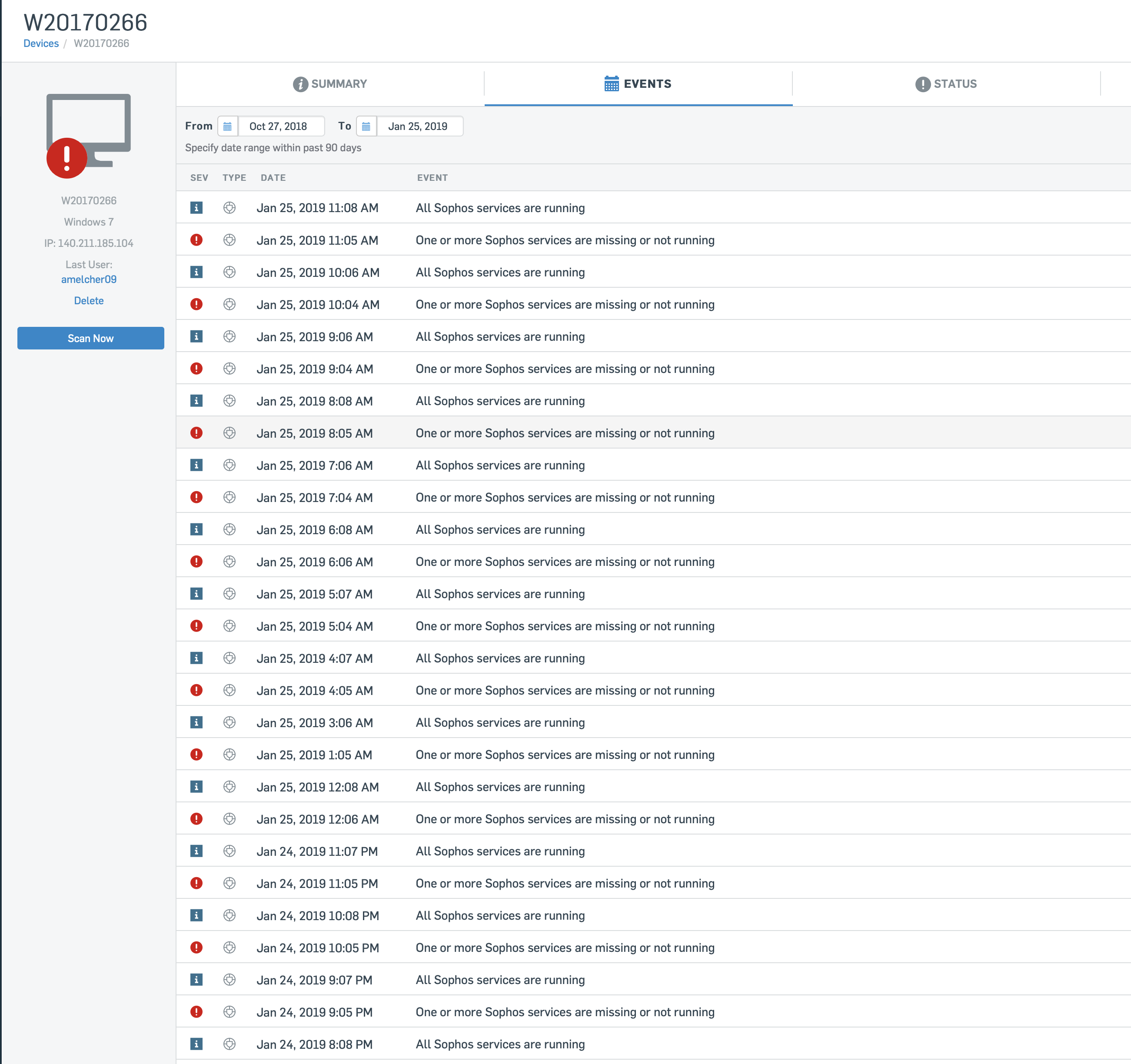Click red alert icon for Jan 24 11:05 PM
The height and width of the screenshot is (1064, 1131).
tap(196, 883)
